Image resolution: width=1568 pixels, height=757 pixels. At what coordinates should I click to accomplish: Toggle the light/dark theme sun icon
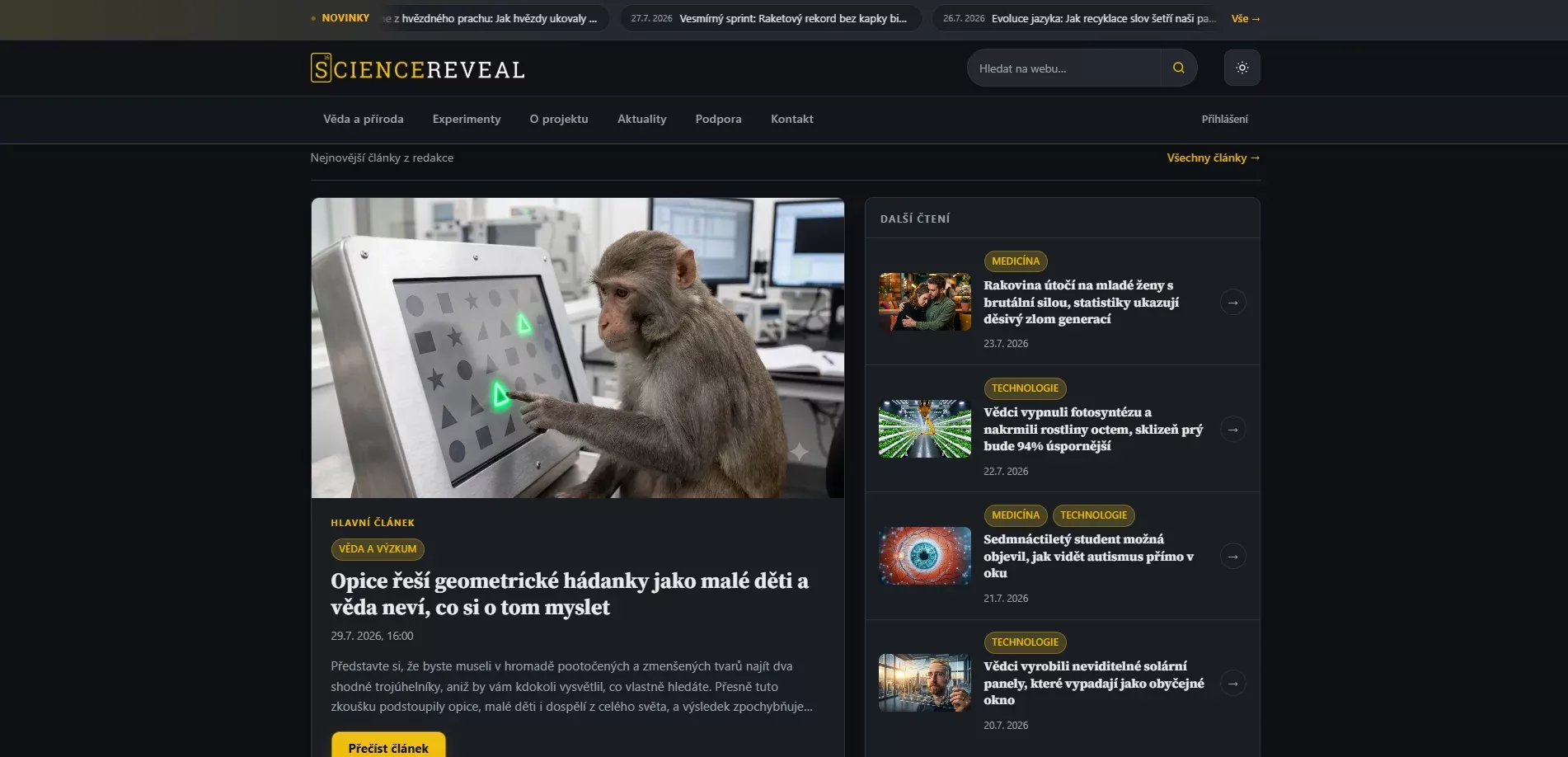point(1242,68)
